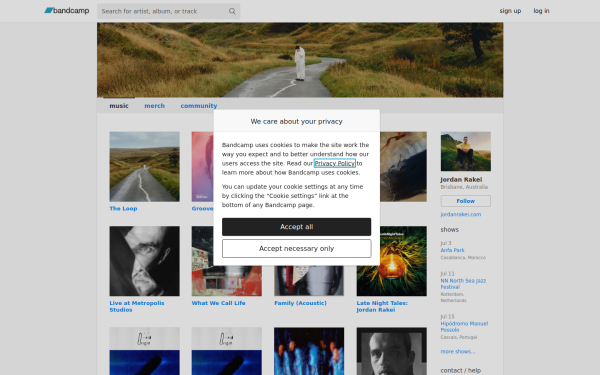Open the sign up link
This screenshot has width=600, height=375.
coord(510,11)
